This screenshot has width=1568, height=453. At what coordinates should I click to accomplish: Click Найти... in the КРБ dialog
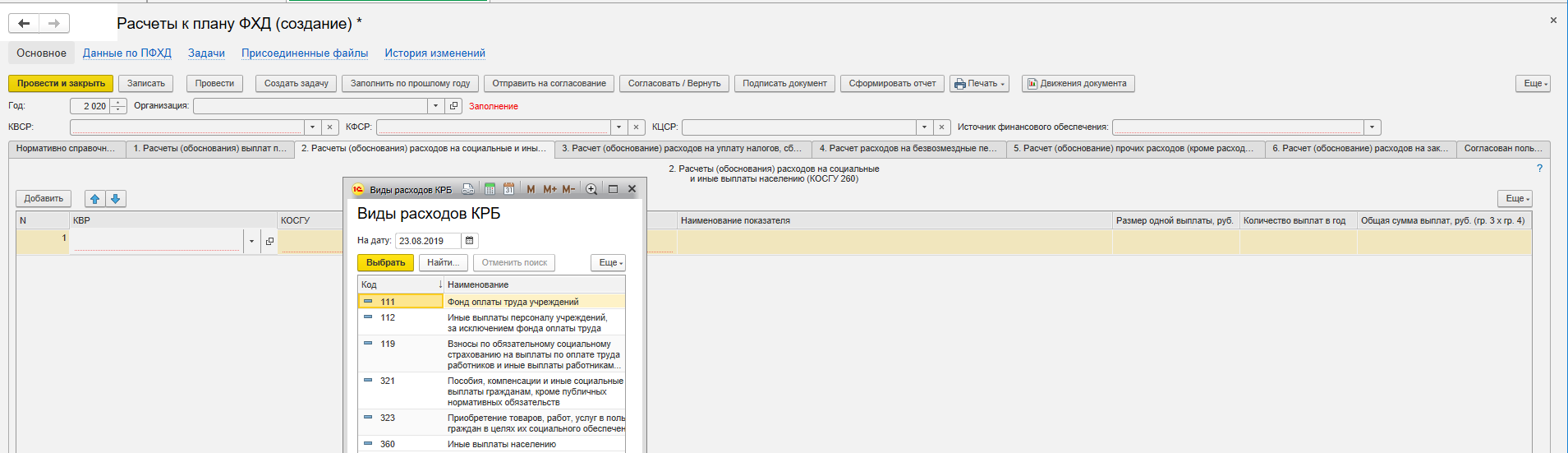444,262
